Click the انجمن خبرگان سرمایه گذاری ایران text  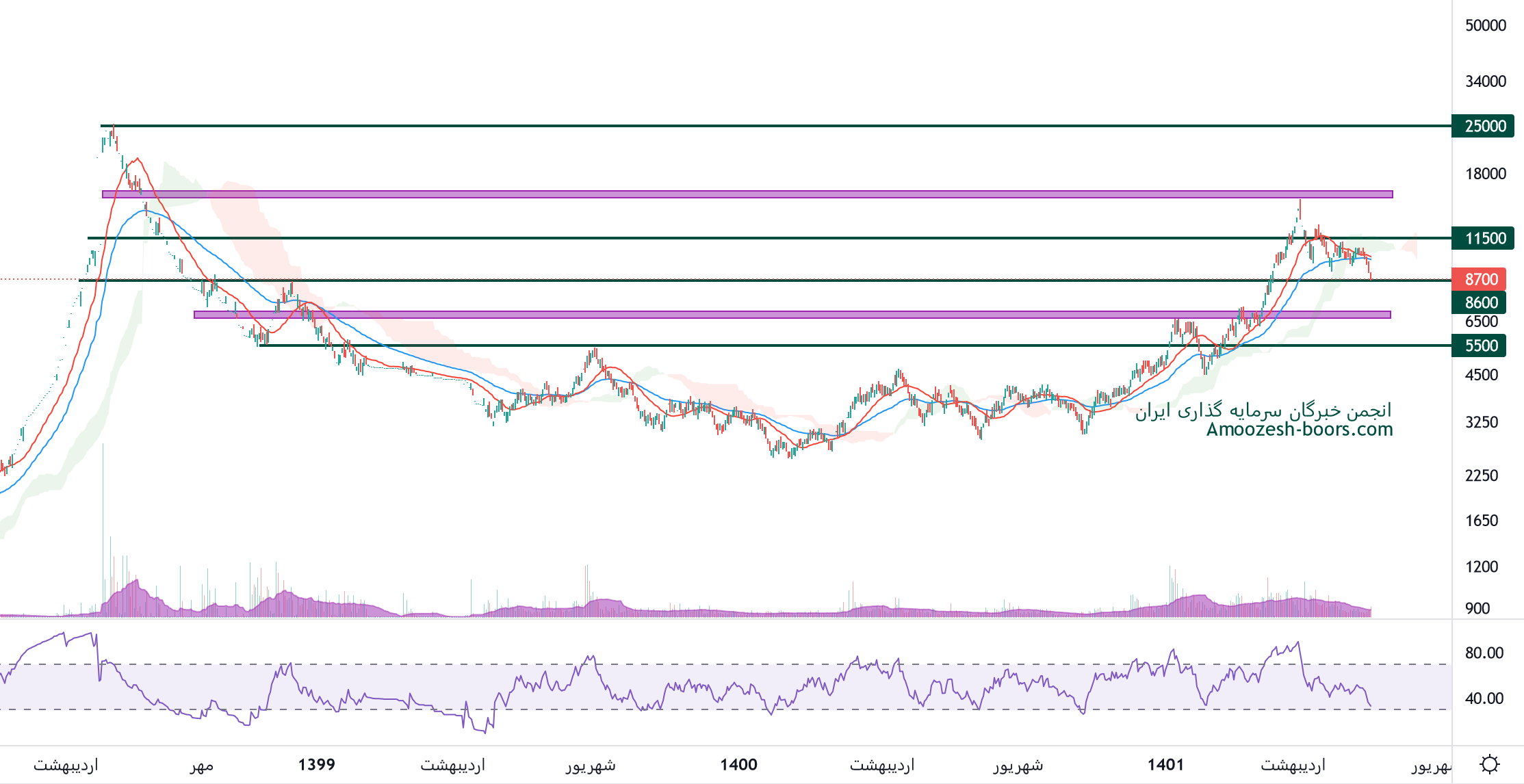[1263, 410]
